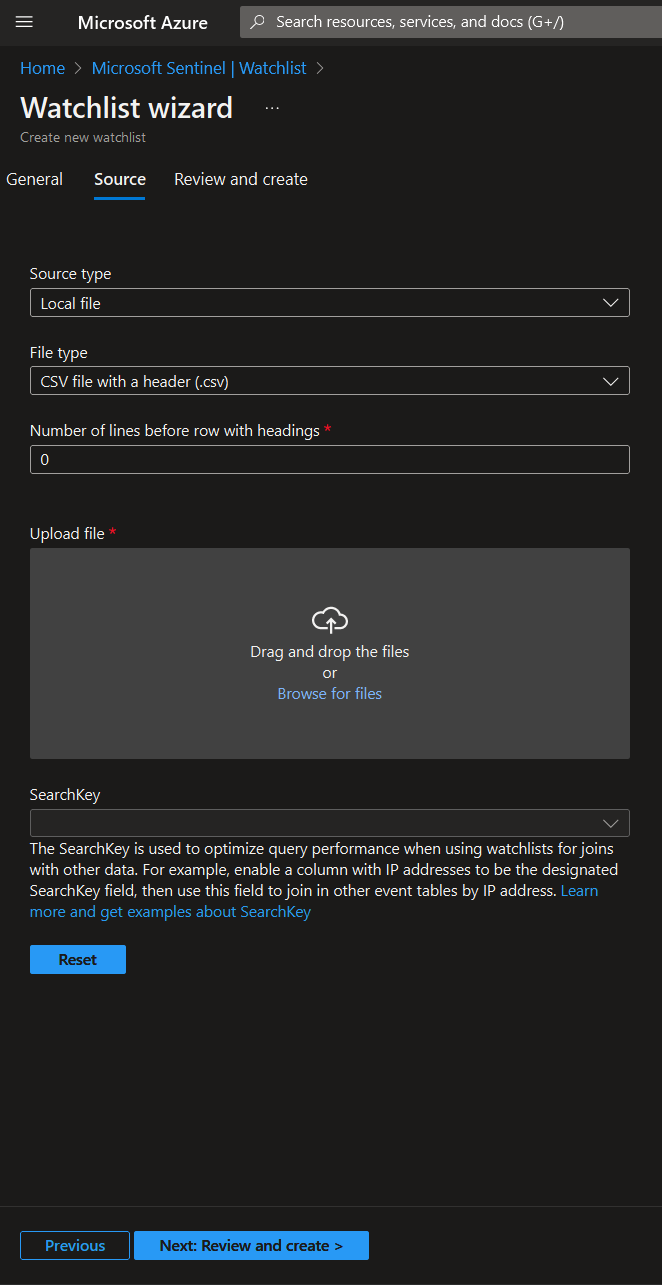Expand the CSV file with a header dropdown

310,381
